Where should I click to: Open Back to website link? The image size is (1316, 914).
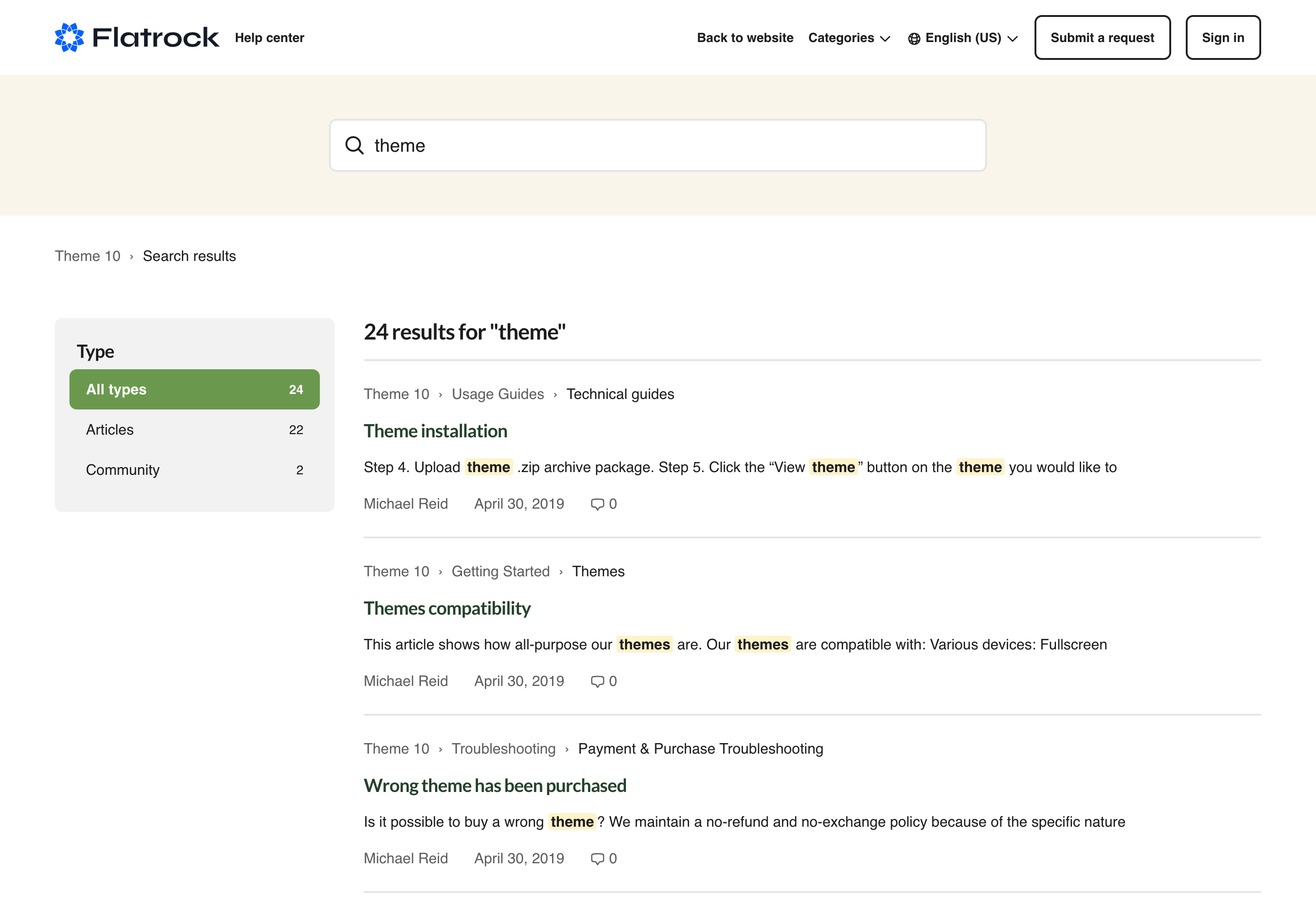(744, 38)
